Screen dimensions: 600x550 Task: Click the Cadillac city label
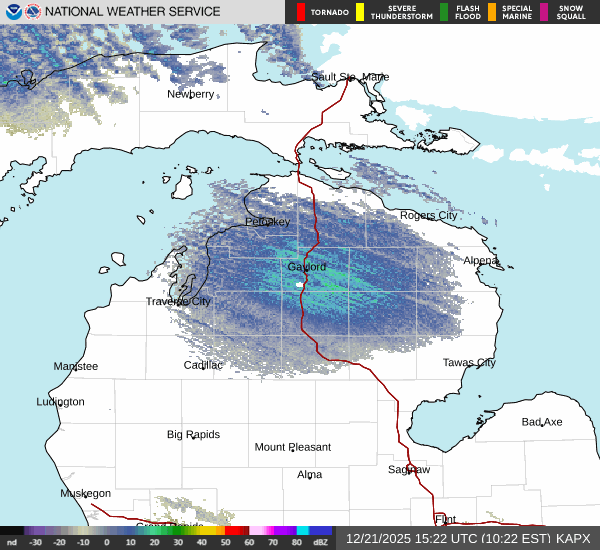(x=203, y=365)
